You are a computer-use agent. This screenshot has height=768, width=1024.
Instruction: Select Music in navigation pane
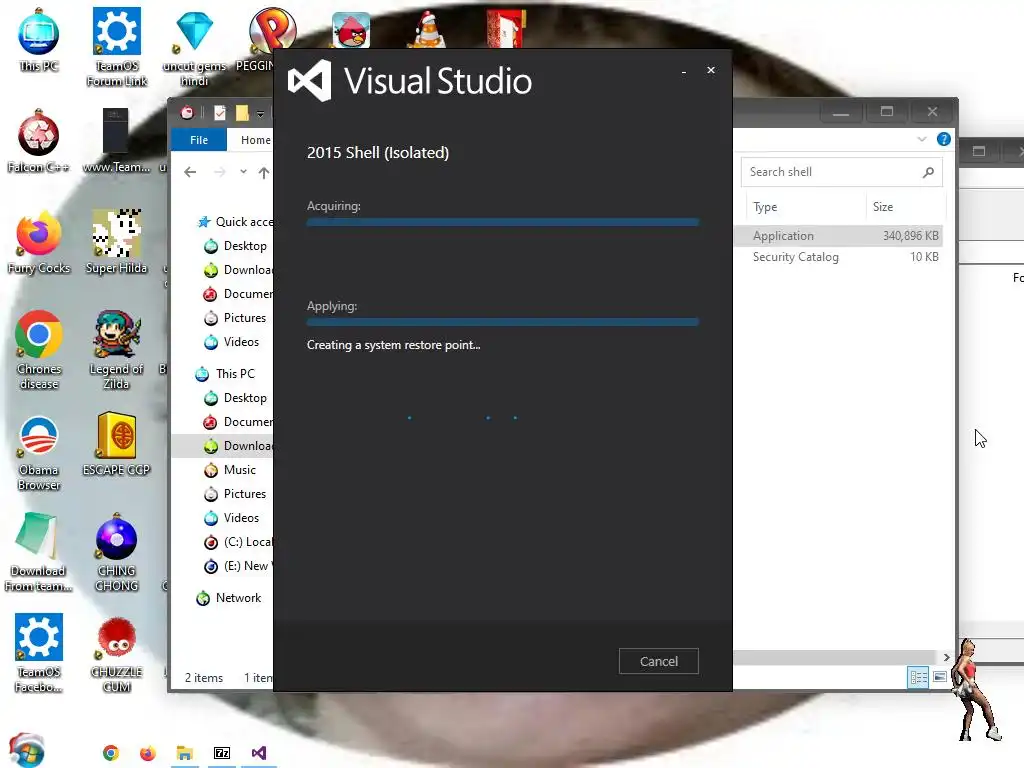(x=230, y=470)
